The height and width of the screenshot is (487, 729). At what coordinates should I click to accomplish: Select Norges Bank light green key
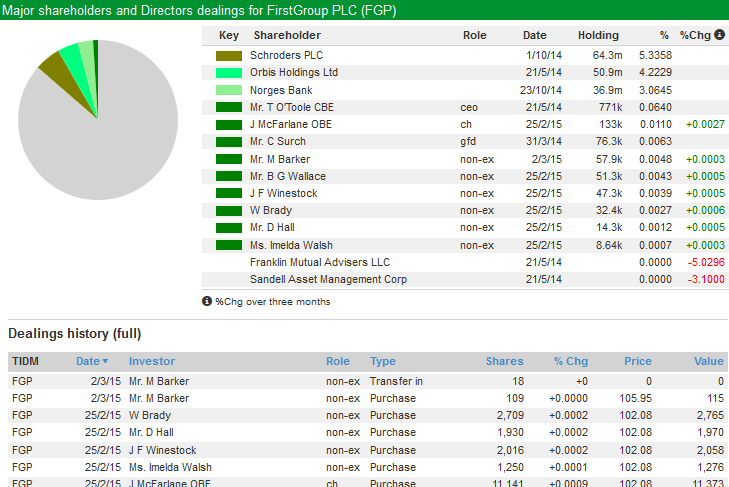[229, 90]
